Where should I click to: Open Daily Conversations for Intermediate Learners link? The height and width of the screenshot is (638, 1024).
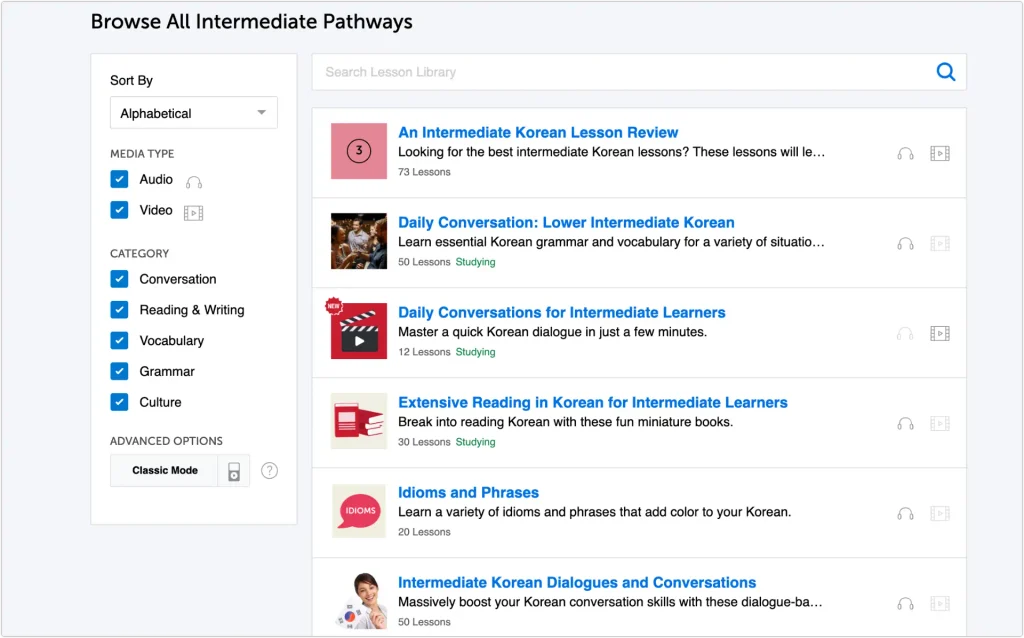pyautogui.click(x=562, y=313)
